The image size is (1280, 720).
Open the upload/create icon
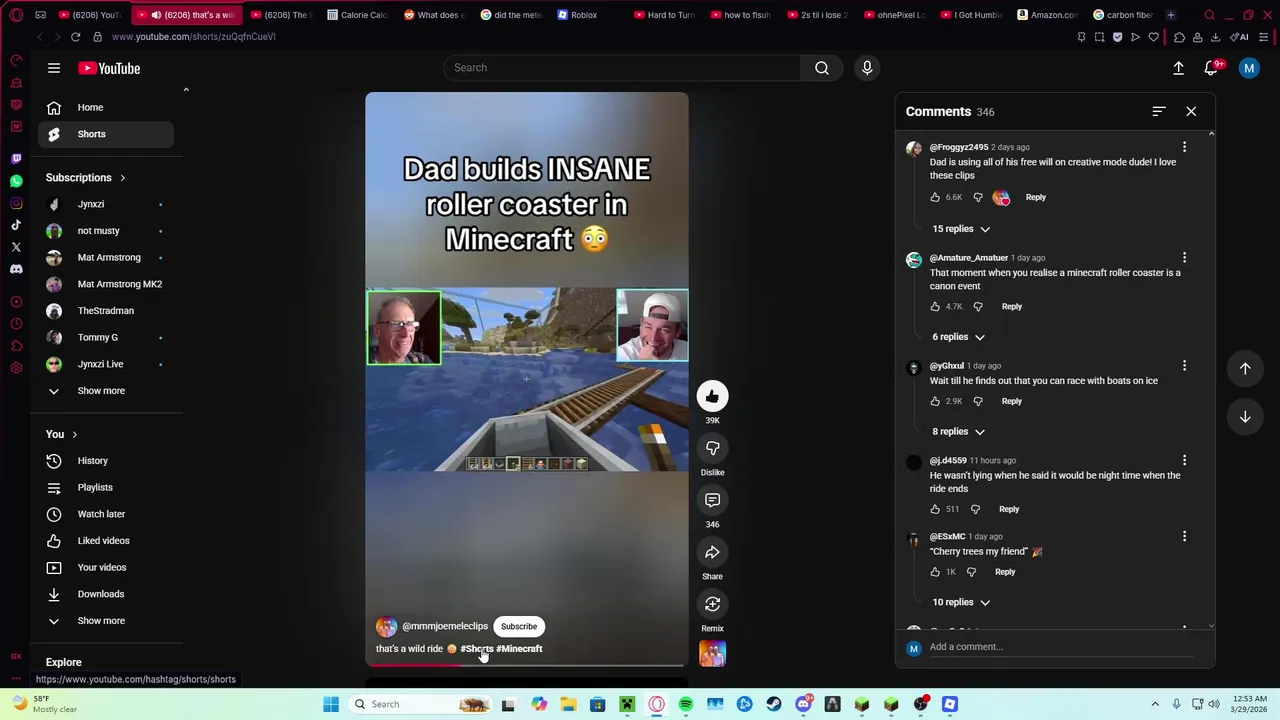(1178, 68)
